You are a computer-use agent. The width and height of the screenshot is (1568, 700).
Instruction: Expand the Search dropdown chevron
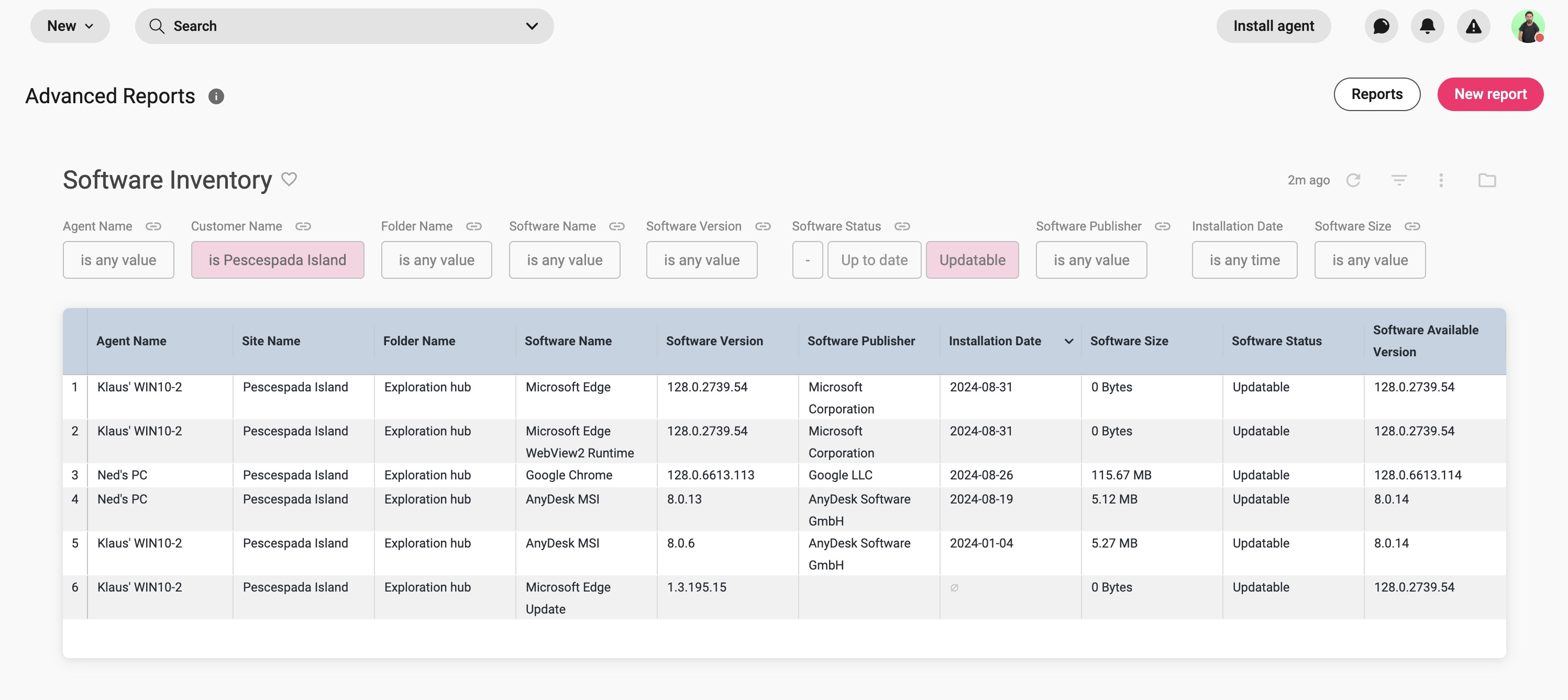[x=532, y=26]
